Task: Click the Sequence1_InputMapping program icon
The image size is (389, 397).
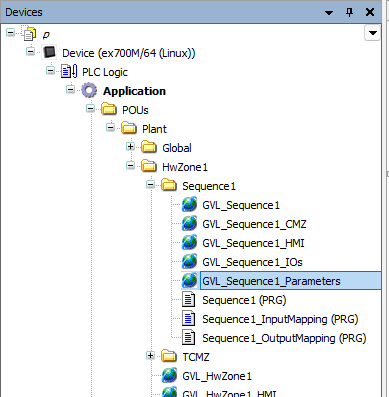Action: (x=189, y=318)
